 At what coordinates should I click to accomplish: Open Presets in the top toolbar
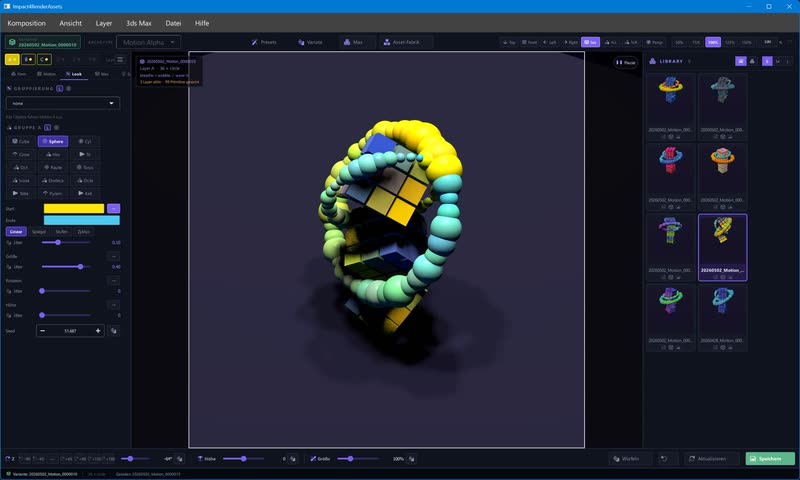pos(264,42)
